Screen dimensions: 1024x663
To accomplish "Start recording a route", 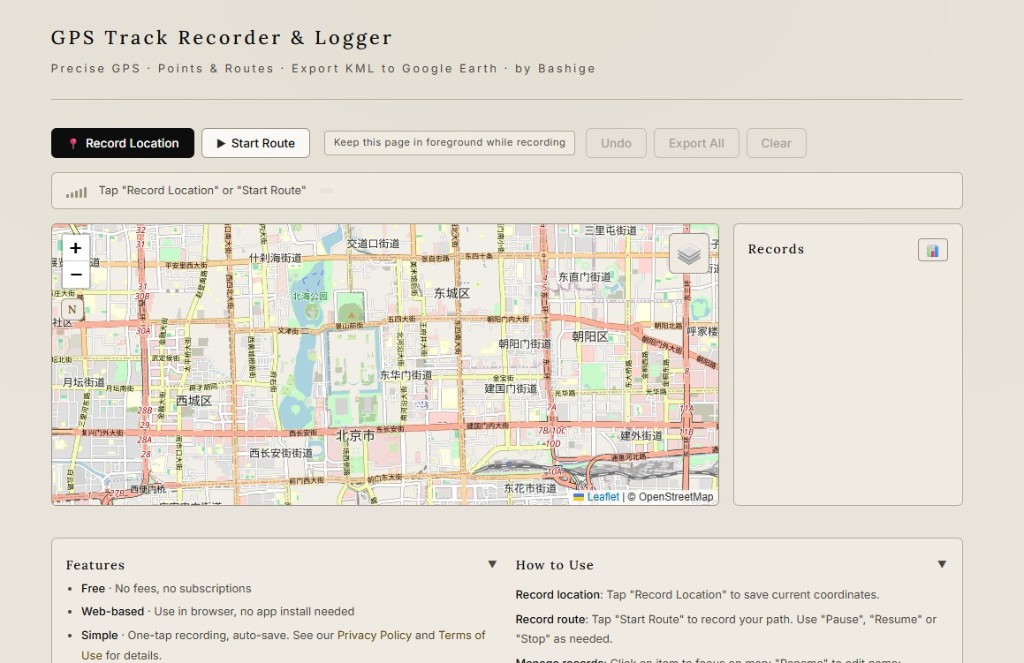I will 255,143.
